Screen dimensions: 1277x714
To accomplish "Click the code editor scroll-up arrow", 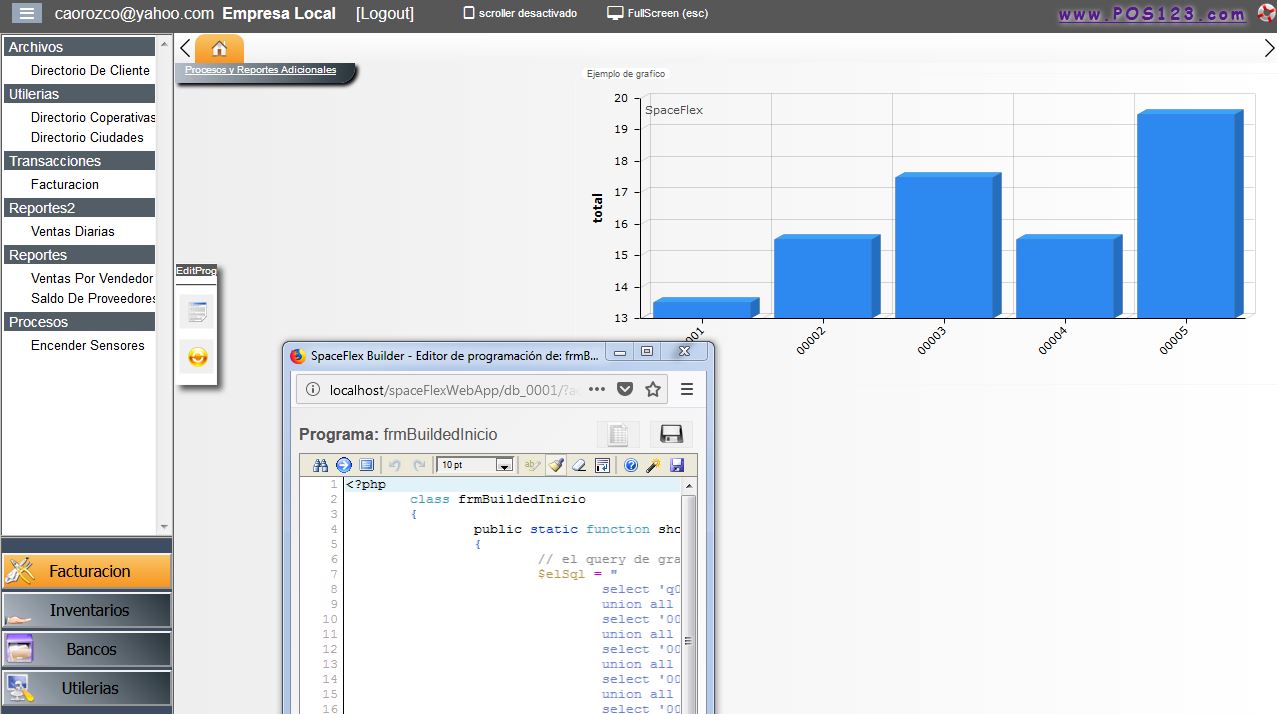I will click(688, 486).
